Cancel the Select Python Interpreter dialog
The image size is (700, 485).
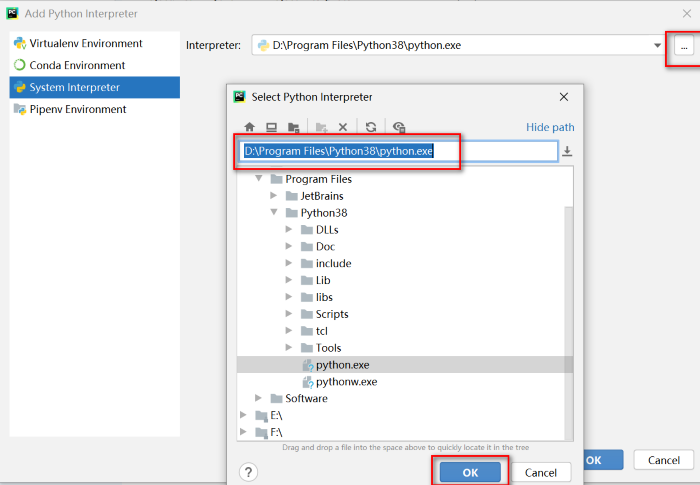coord(541,472)
